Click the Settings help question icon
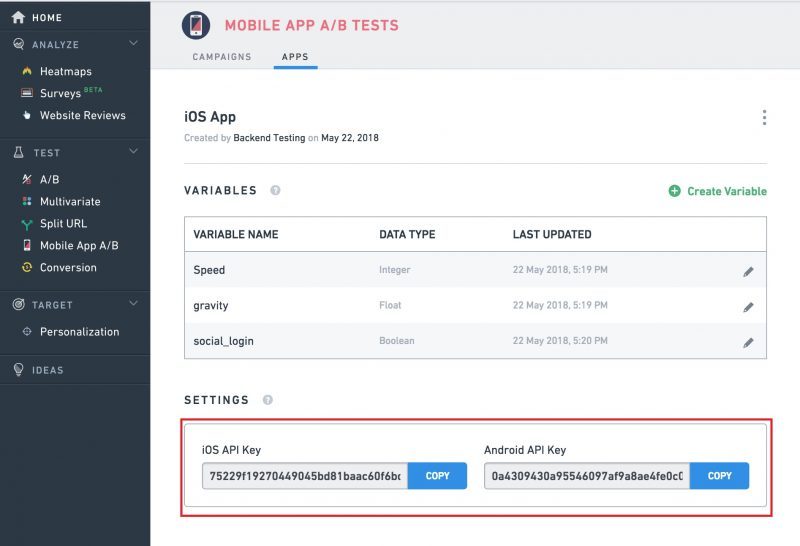 tap(267, 400)
